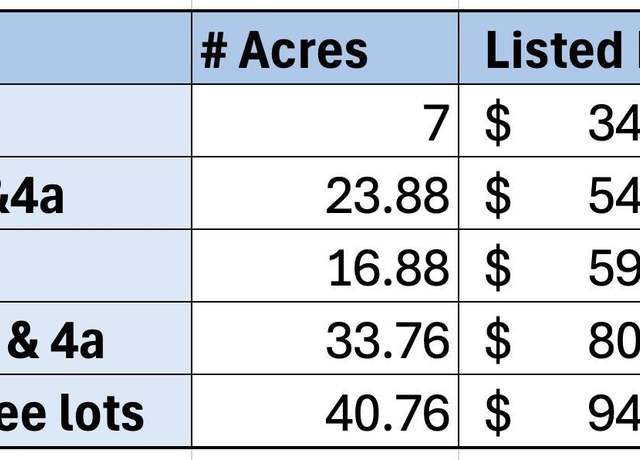Image resolution: width=640 pixels, height=460 pixels.
Task: Select the cell with value 16.88
Action: point(325,266)
